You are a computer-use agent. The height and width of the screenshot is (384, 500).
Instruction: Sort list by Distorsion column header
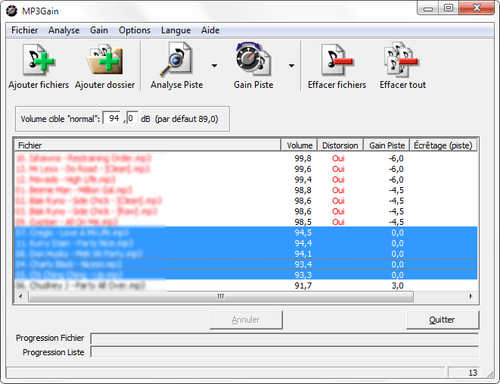coord(340,145)
